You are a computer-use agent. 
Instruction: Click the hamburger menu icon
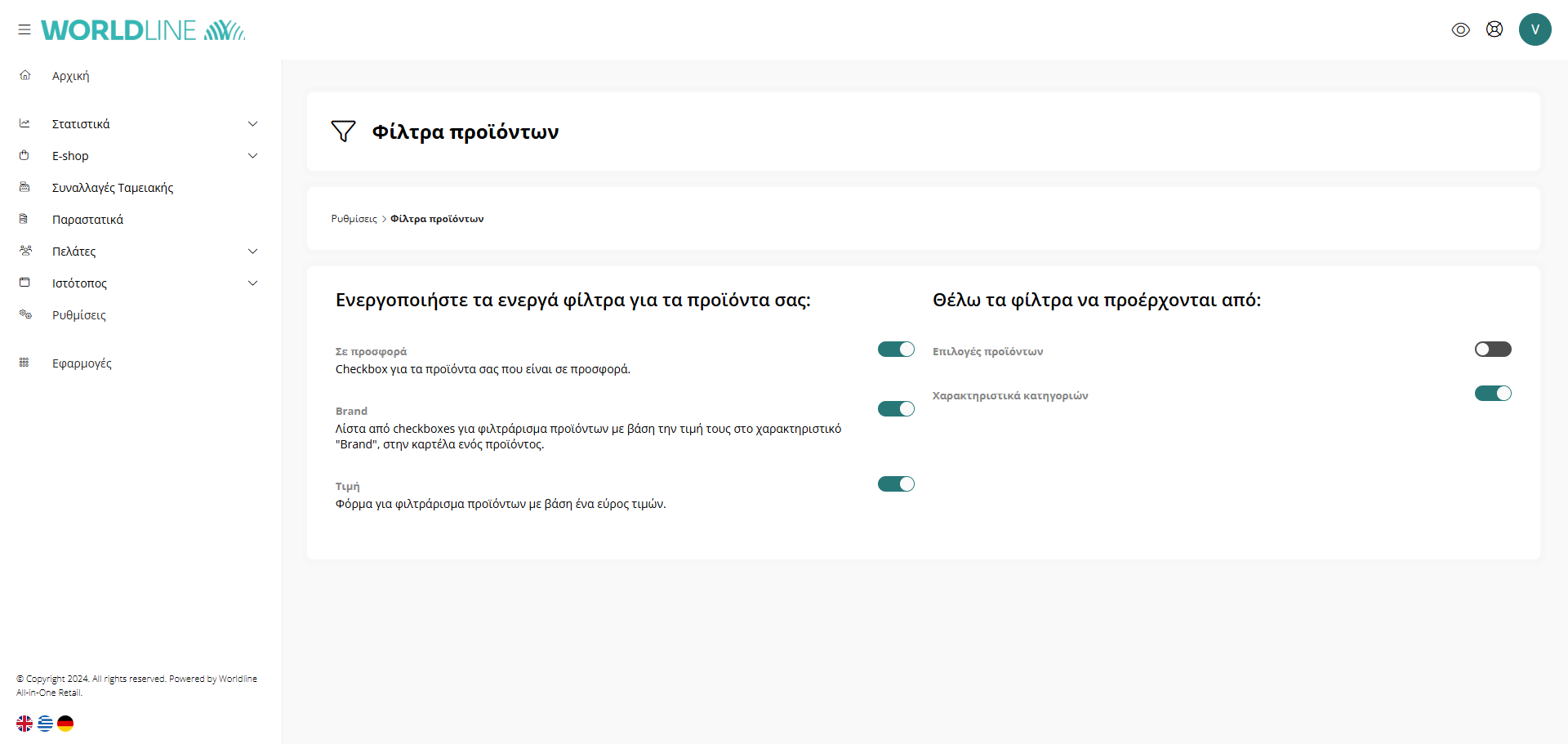click(x=24, y=29)
